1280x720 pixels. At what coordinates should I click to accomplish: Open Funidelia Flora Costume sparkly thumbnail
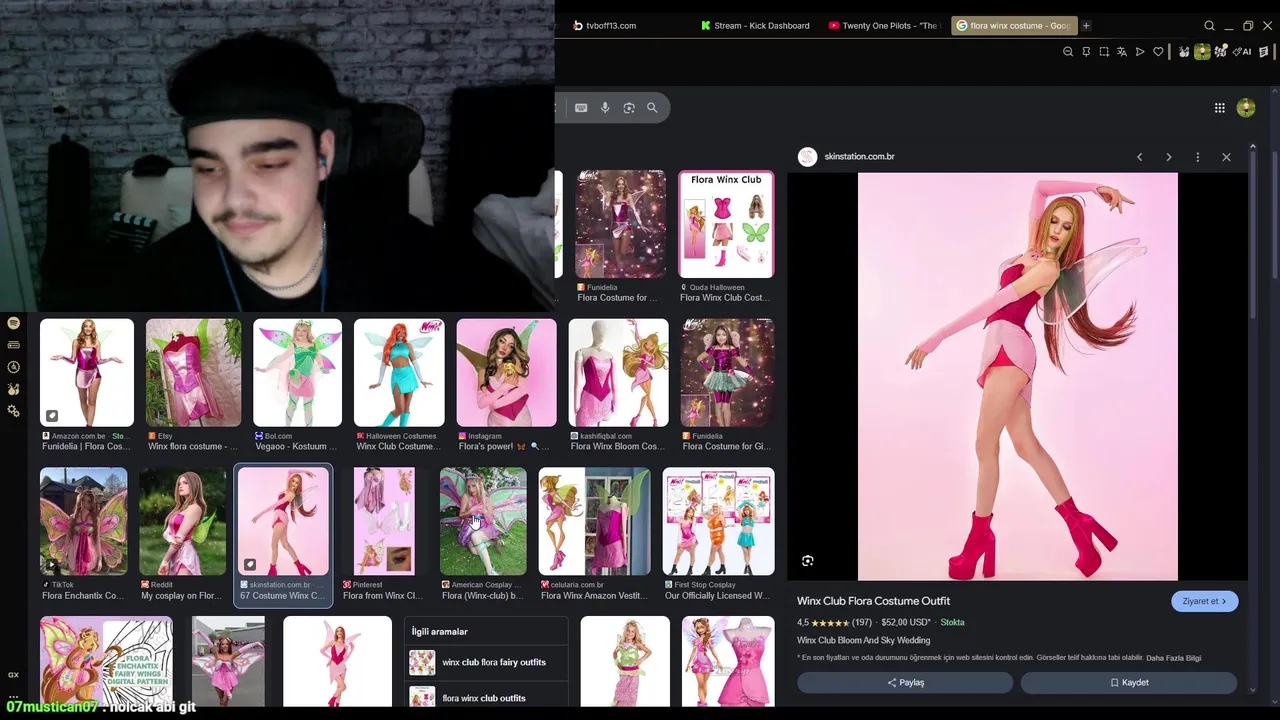point(620,224)
